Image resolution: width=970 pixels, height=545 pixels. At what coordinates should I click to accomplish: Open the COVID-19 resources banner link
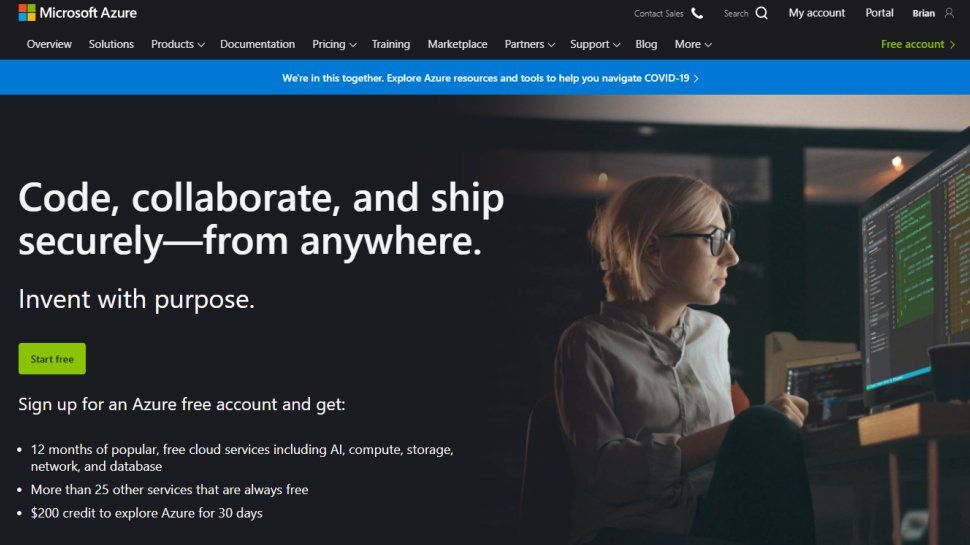(490, 79)
